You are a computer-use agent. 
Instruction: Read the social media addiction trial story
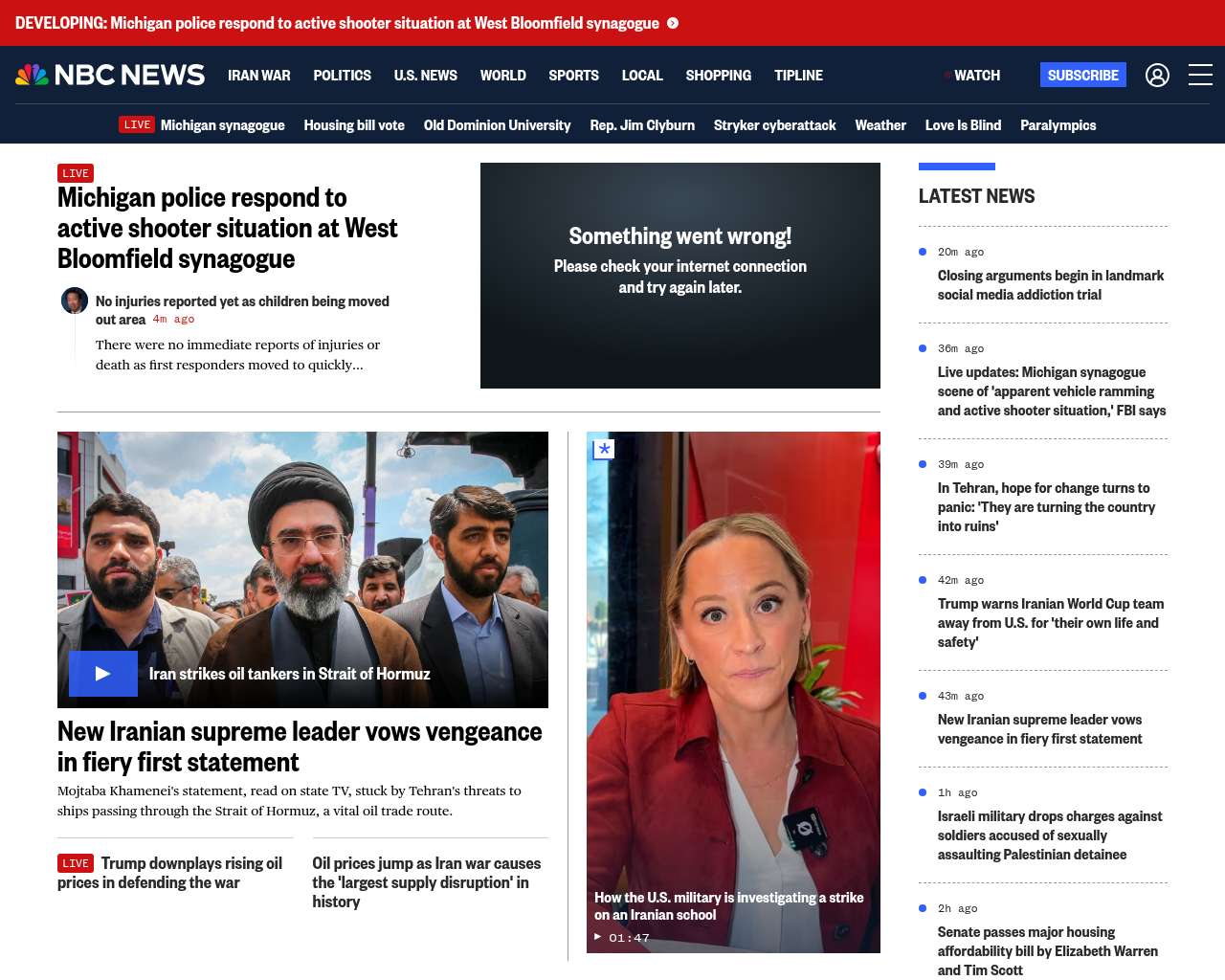pos(1050,285)
